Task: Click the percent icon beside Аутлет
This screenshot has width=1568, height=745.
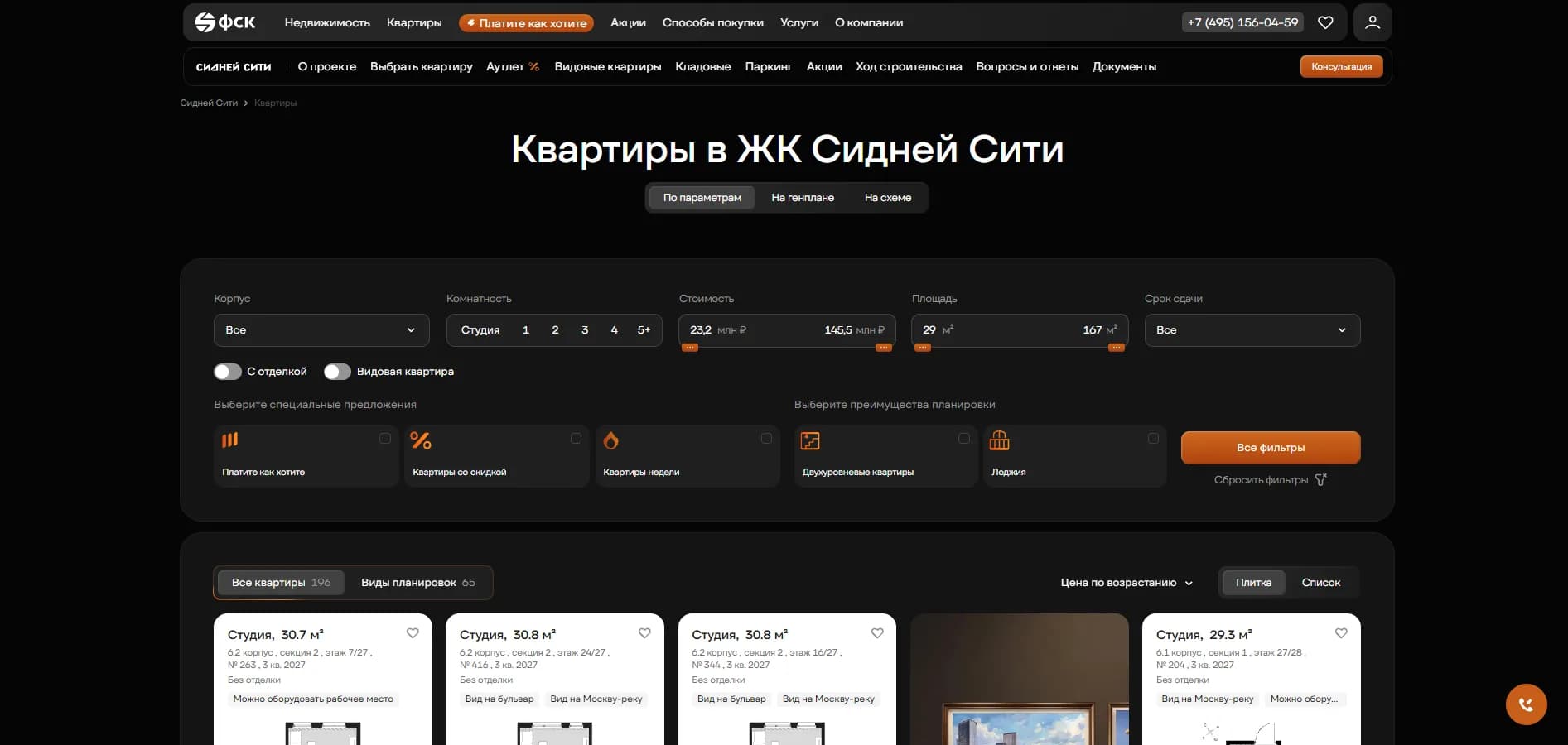Action: tap(534, 67)
